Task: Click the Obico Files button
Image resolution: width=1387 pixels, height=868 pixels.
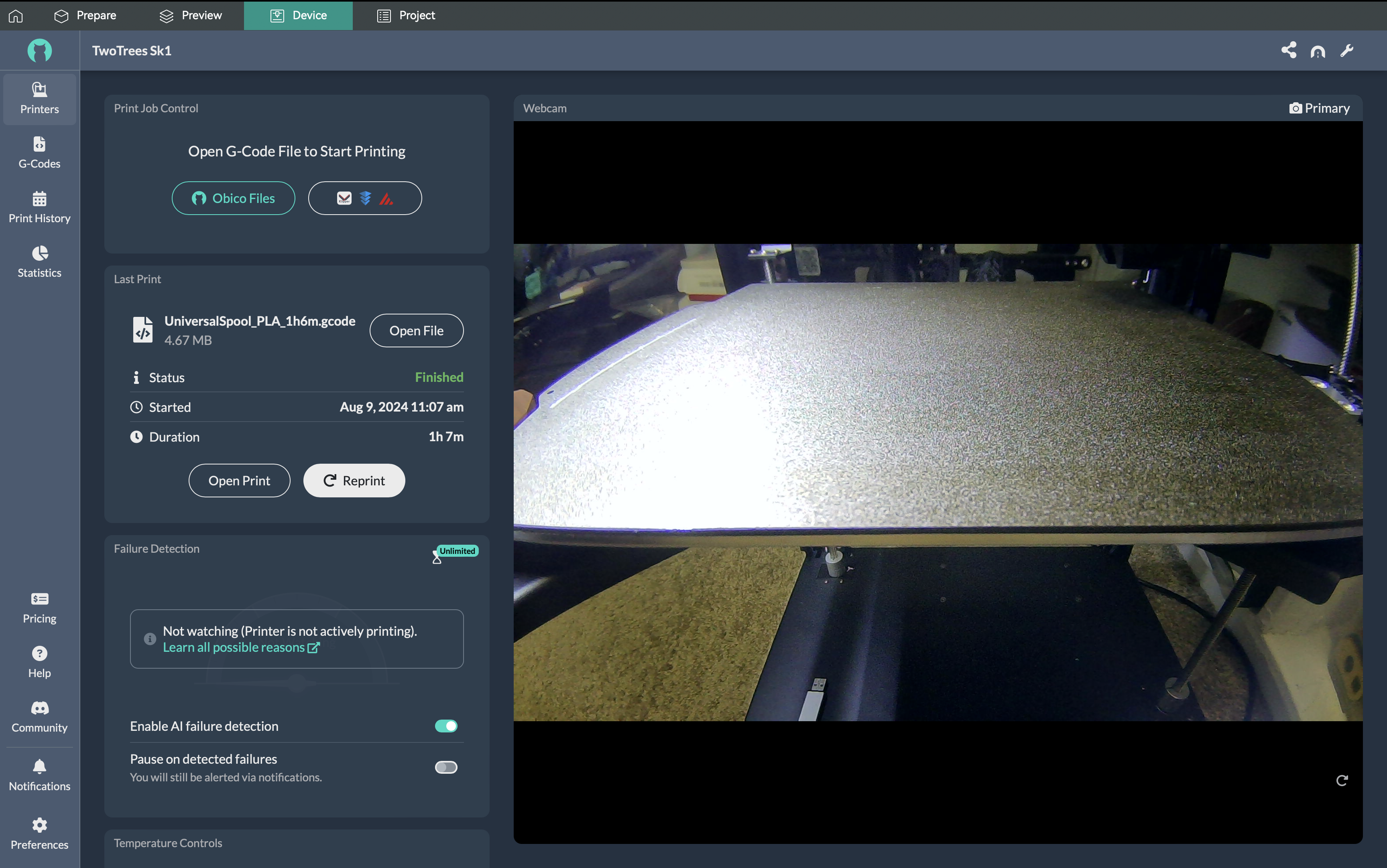Action: (x=233, y=198)
